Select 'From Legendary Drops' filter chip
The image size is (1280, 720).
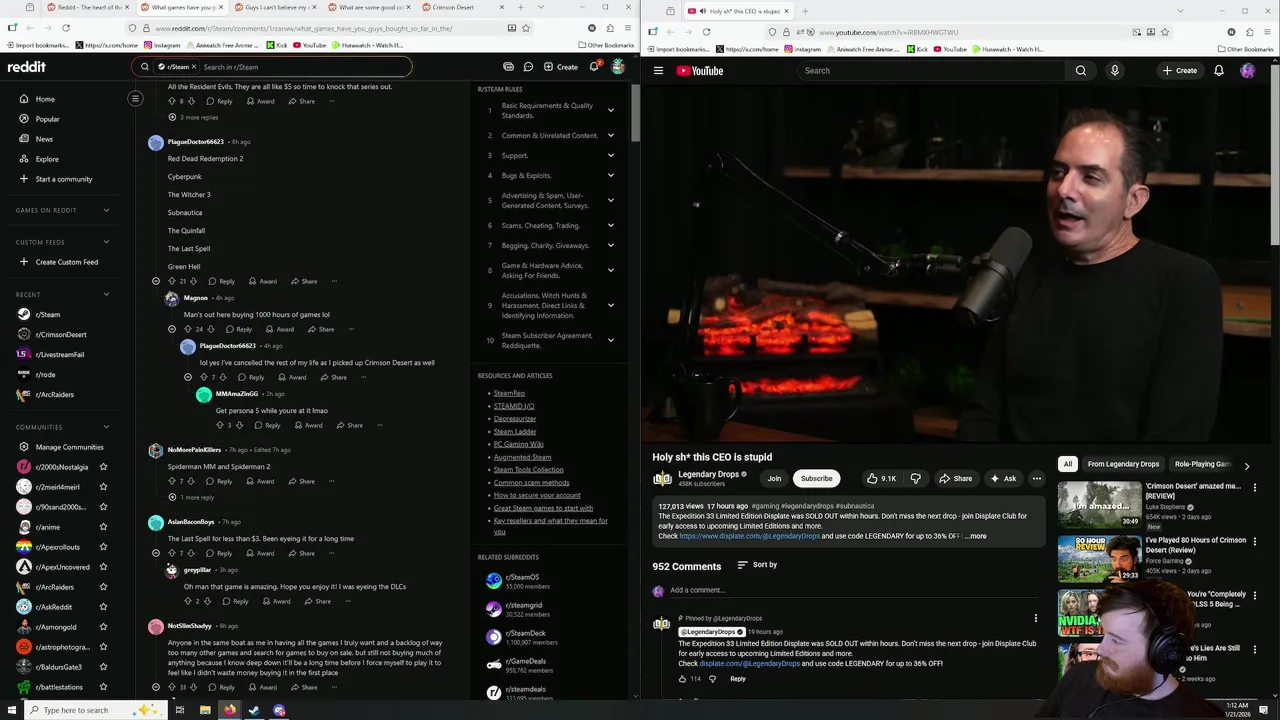coord(1123,464)
